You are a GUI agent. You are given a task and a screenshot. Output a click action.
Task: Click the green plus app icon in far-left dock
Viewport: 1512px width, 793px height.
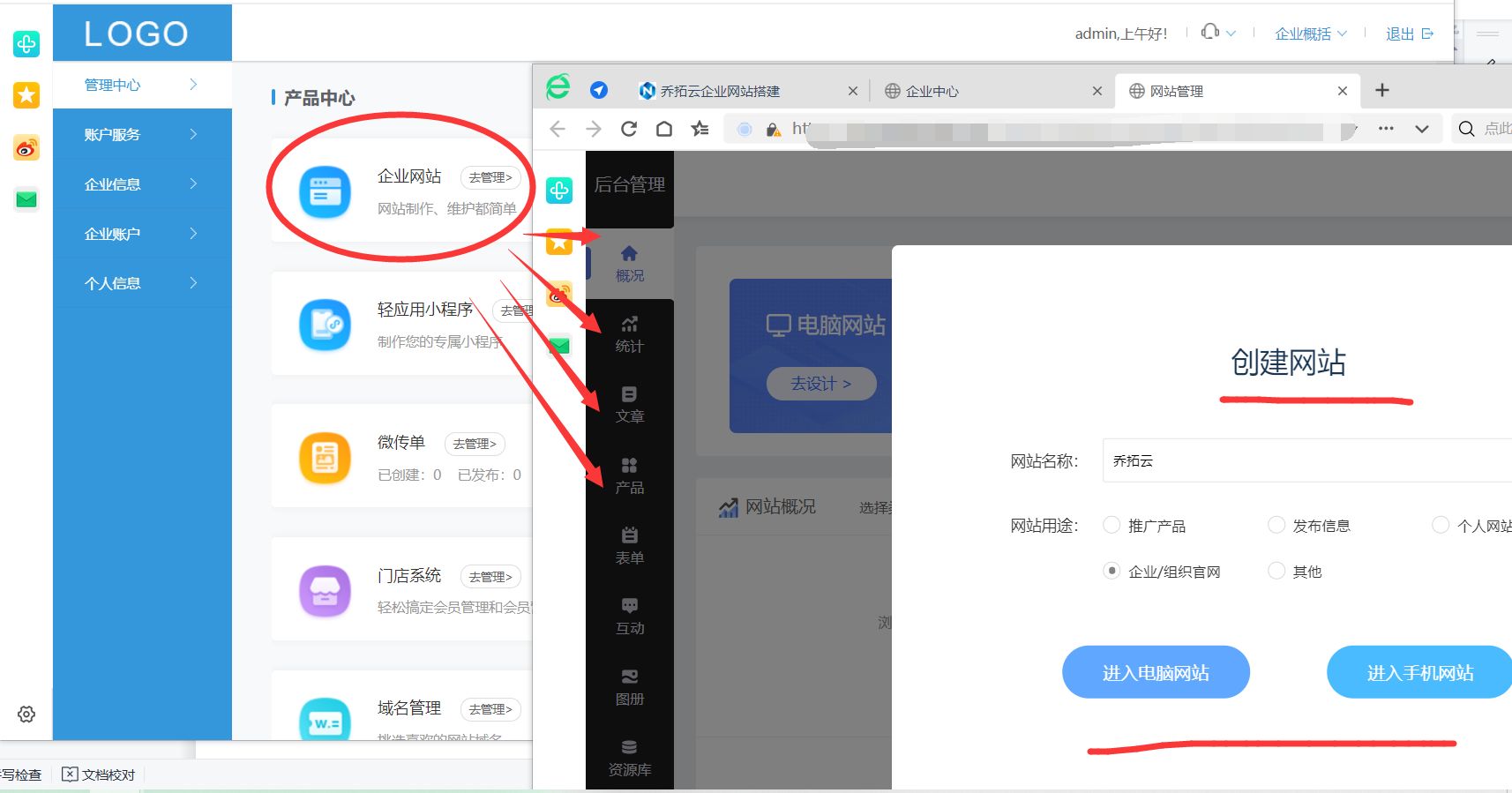pyautogui.click(x=26, y=44)
